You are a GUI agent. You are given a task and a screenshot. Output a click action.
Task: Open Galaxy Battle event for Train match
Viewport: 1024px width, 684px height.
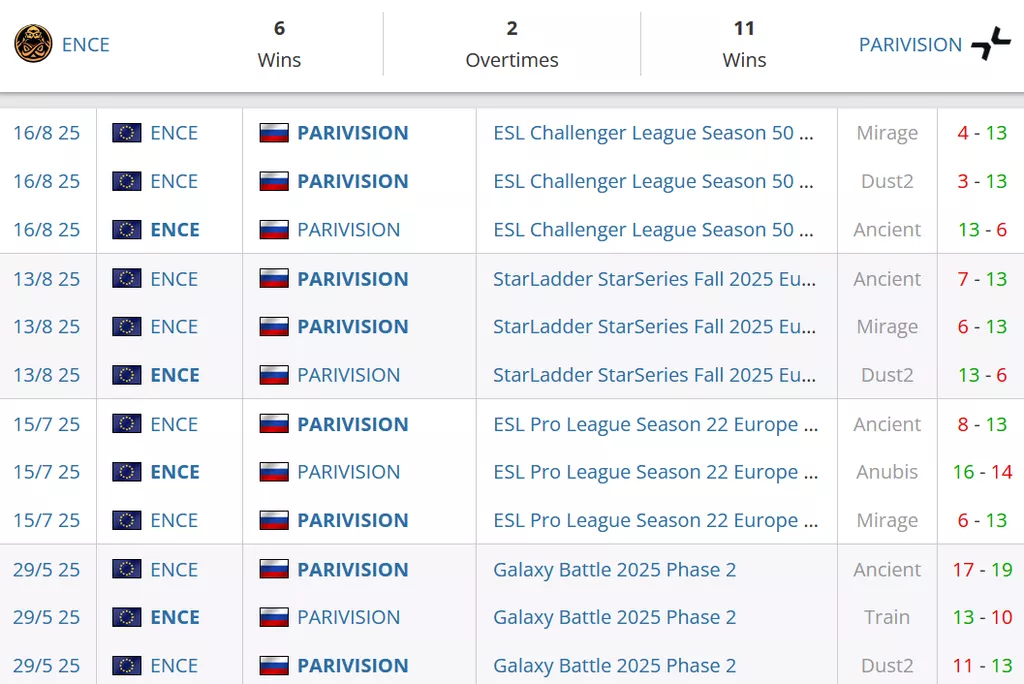tap(614, 617)
